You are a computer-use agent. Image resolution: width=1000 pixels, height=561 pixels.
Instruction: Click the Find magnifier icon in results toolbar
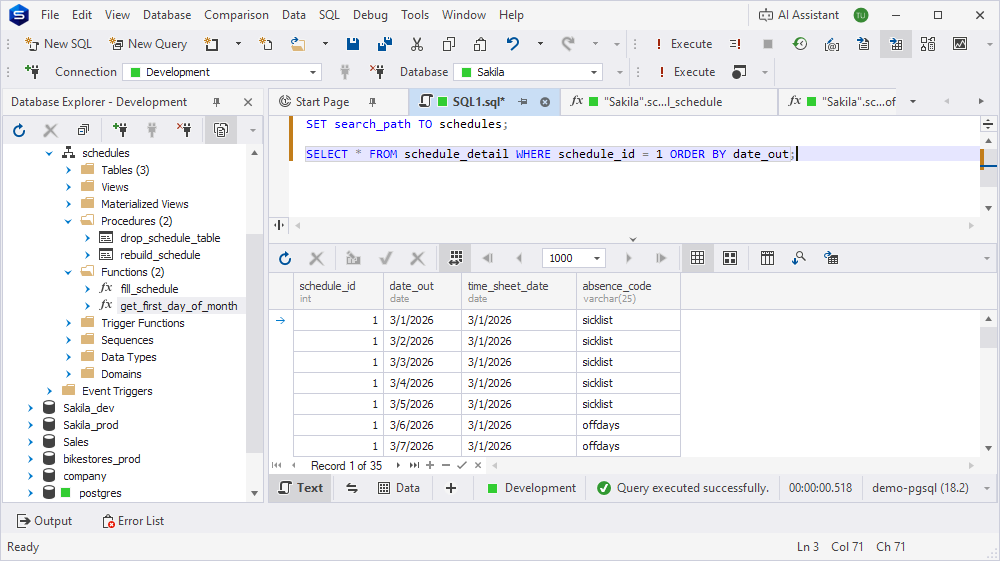[x=799, y=258]
